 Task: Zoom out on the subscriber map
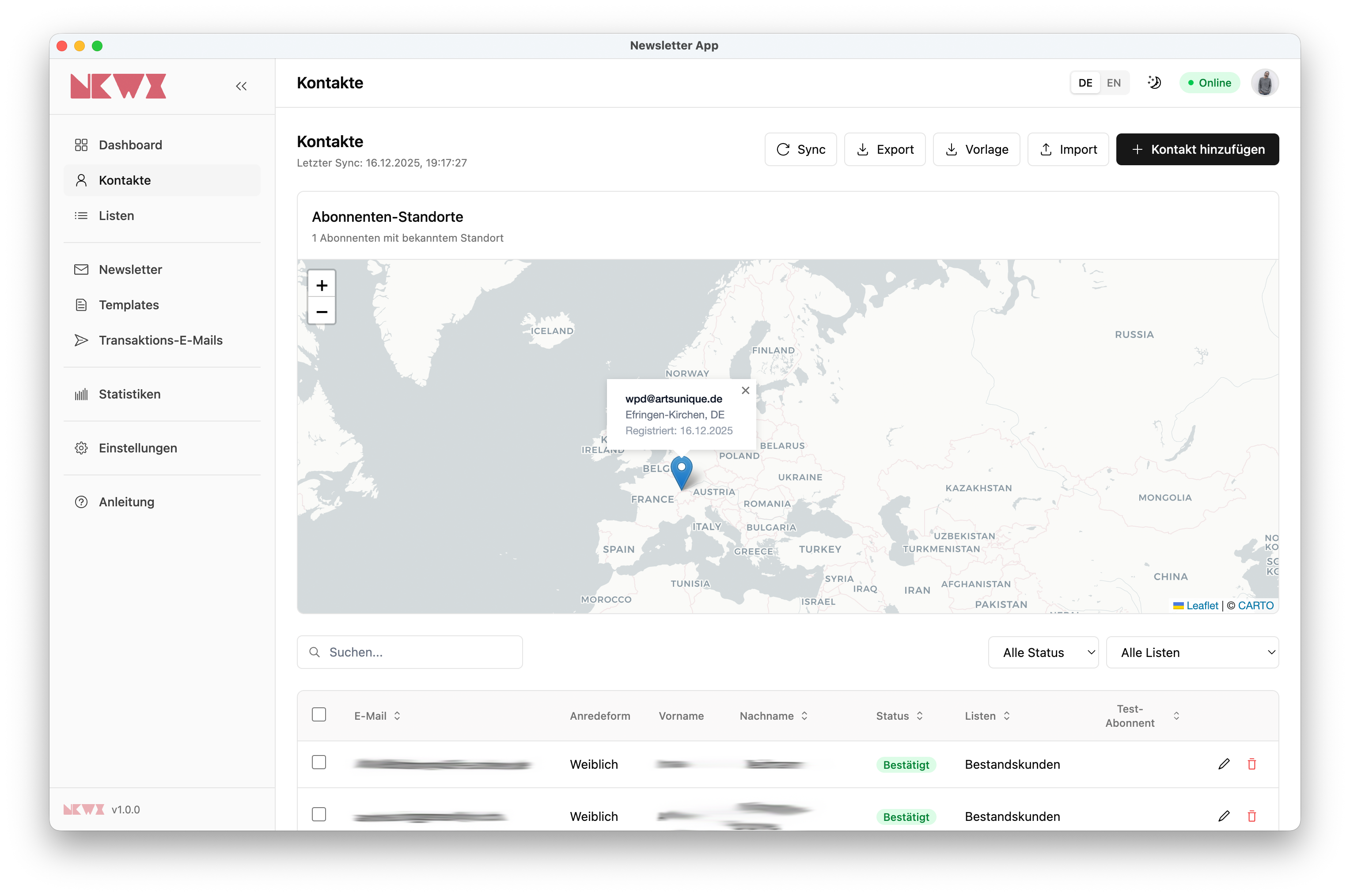click(322, 311)
